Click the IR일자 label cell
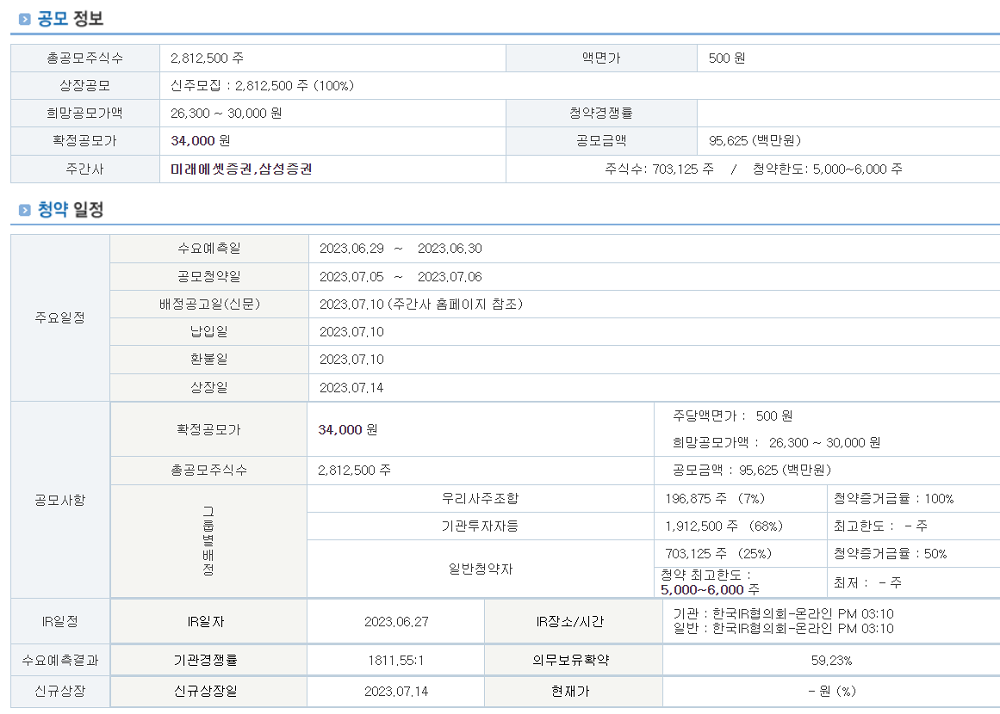The width and height of the screenshot is (1000, 714). click(x=209, y=622)
